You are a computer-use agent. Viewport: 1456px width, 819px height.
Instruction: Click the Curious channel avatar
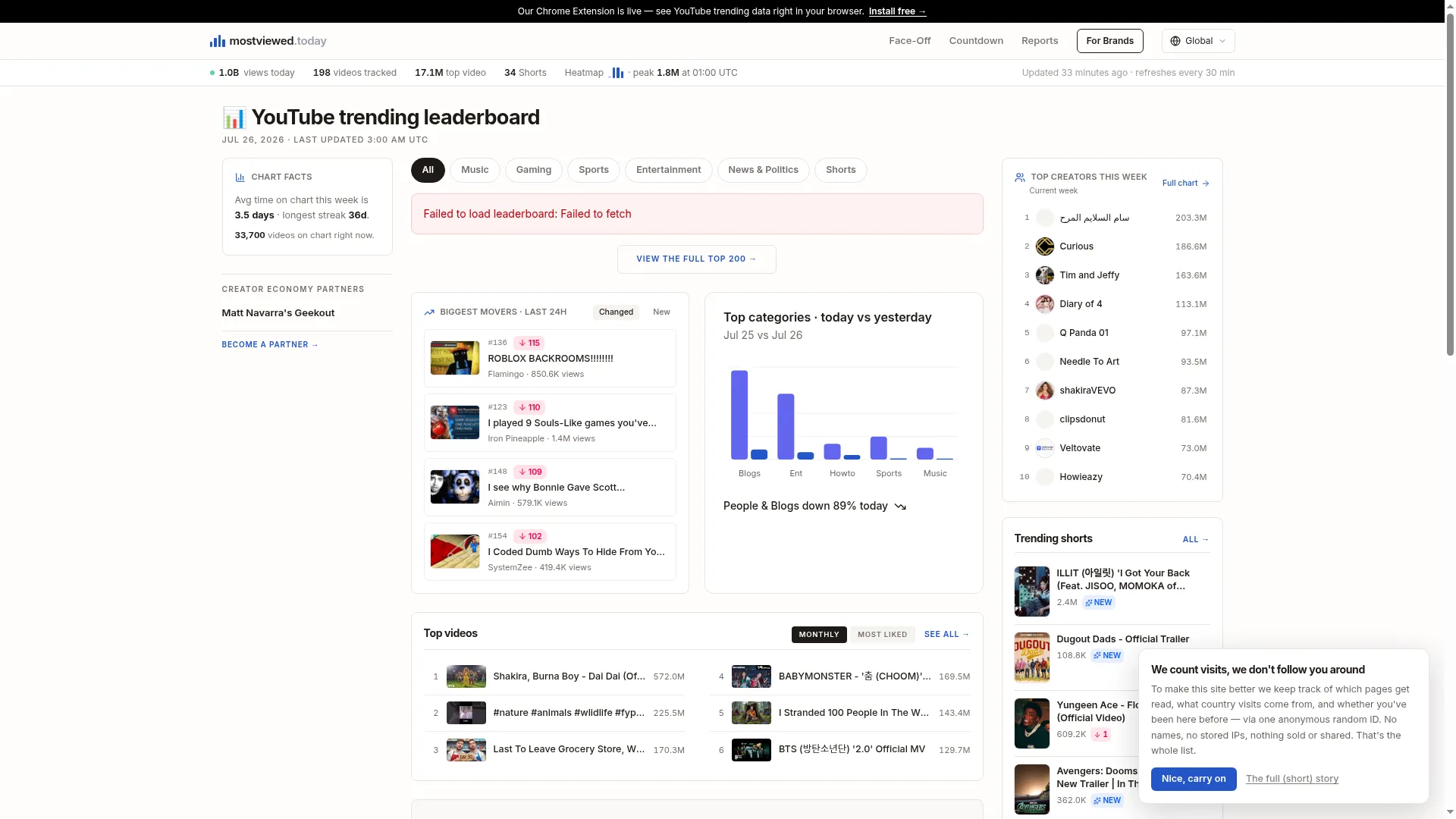click(x=1045, y=246)
